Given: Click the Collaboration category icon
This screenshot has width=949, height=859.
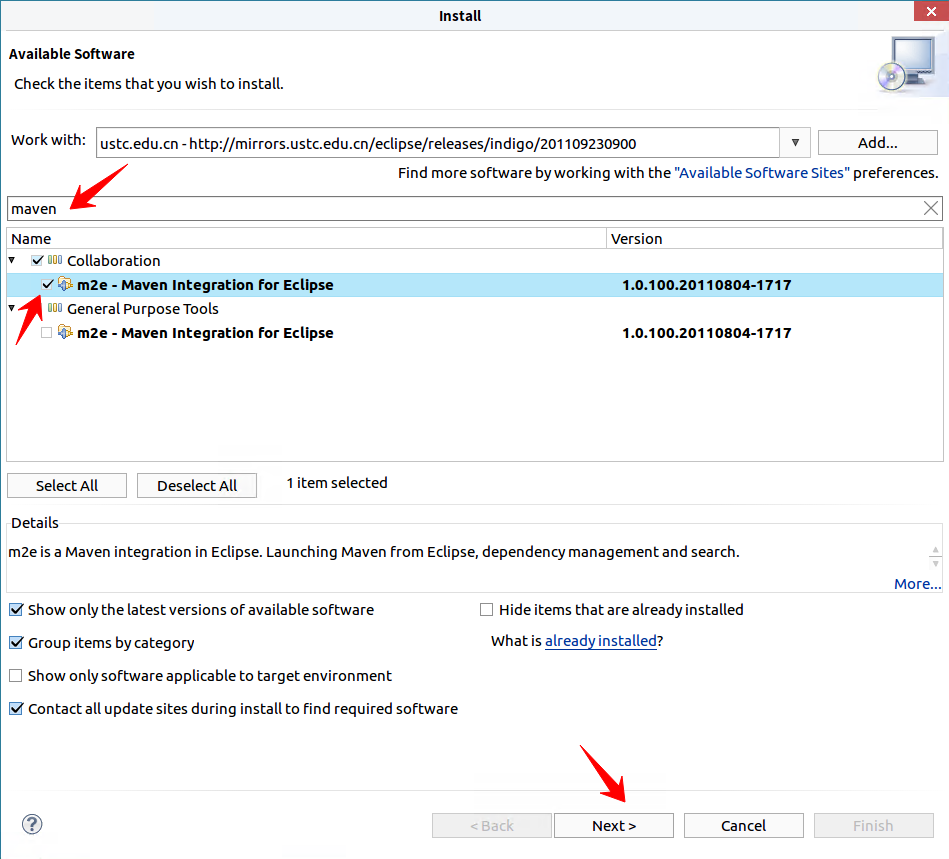Looking at the screenshot, I should (x=55, y=260).
